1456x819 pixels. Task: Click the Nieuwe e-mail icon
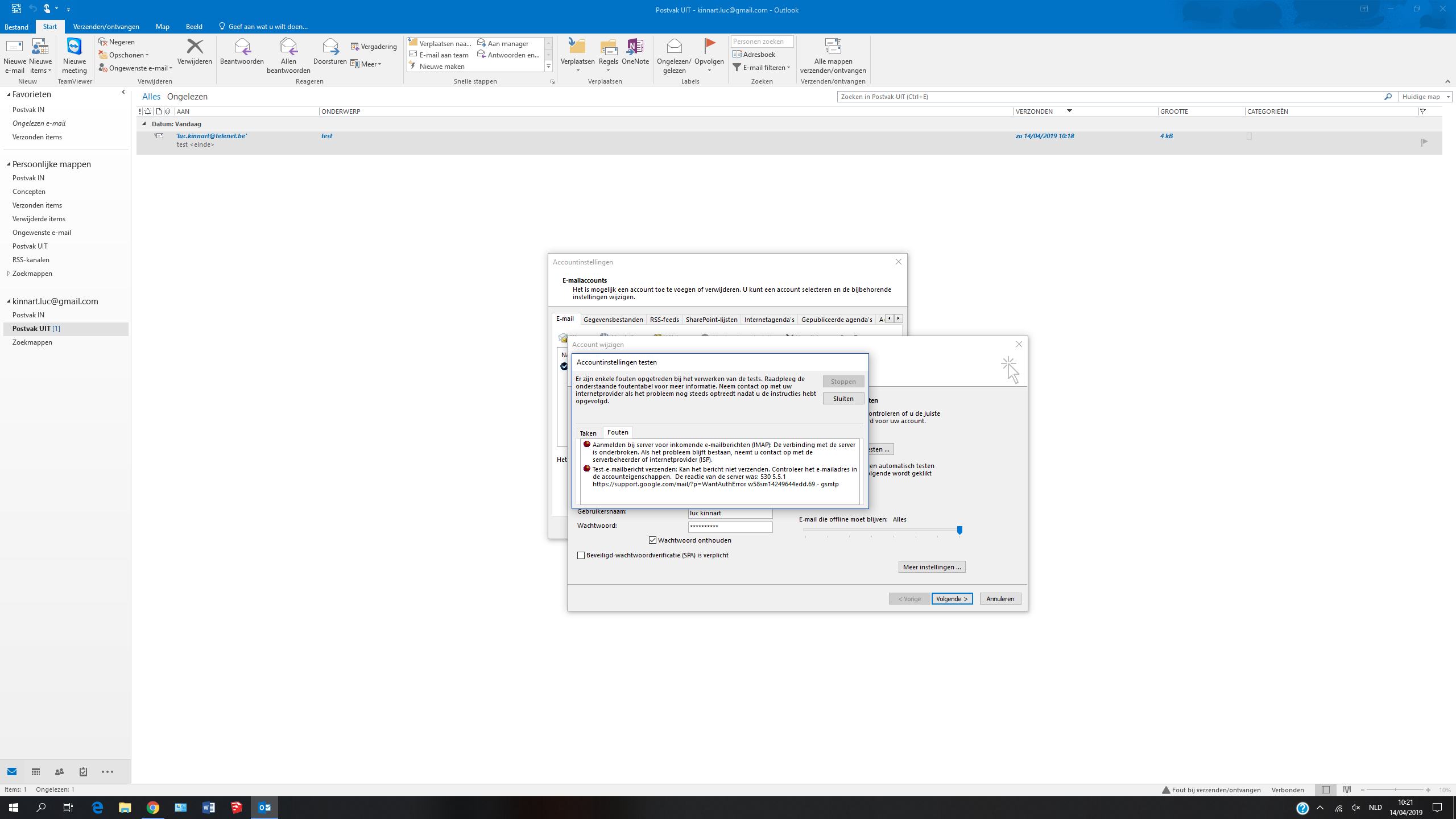(x=14, y=47)
